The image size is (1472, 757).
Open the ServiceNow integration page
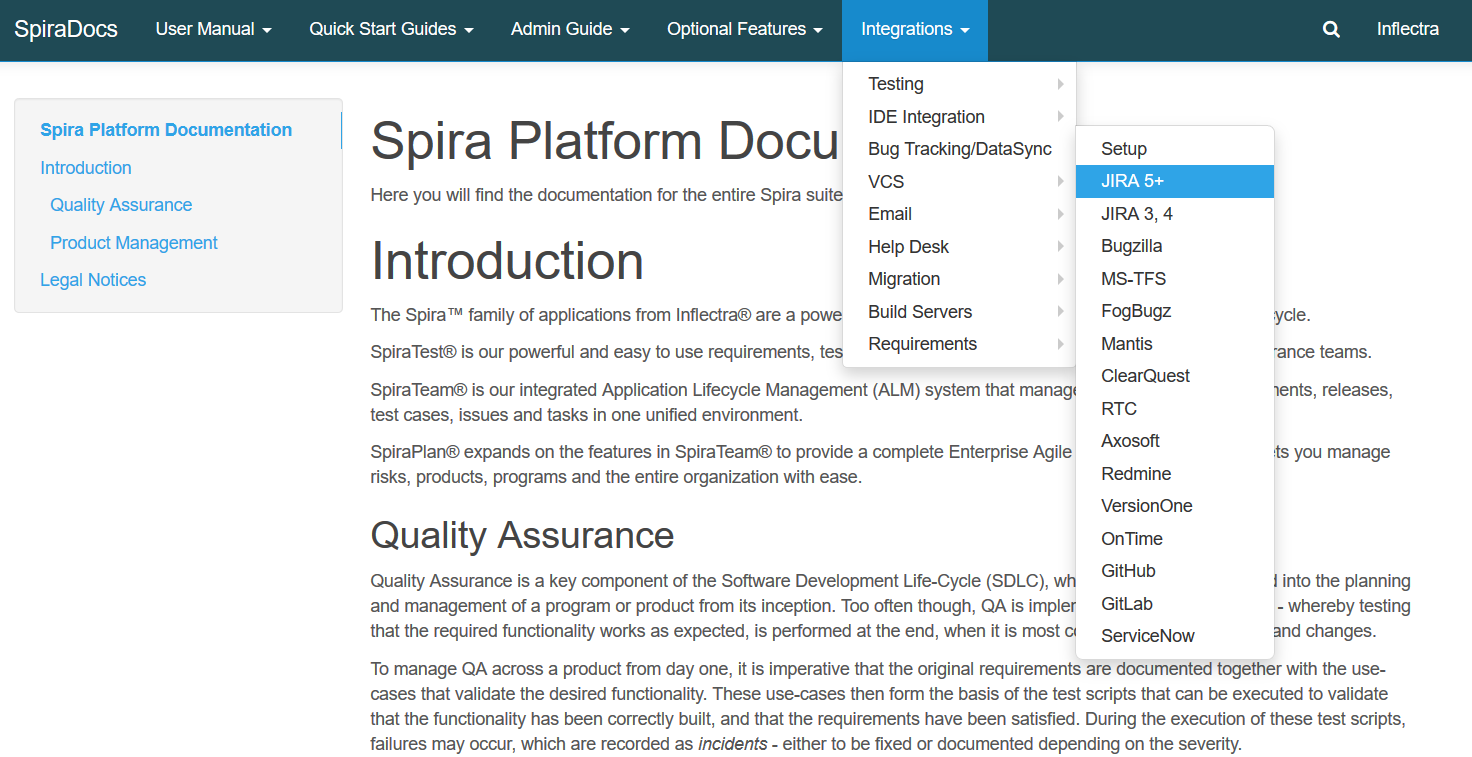coord(1147,636)
